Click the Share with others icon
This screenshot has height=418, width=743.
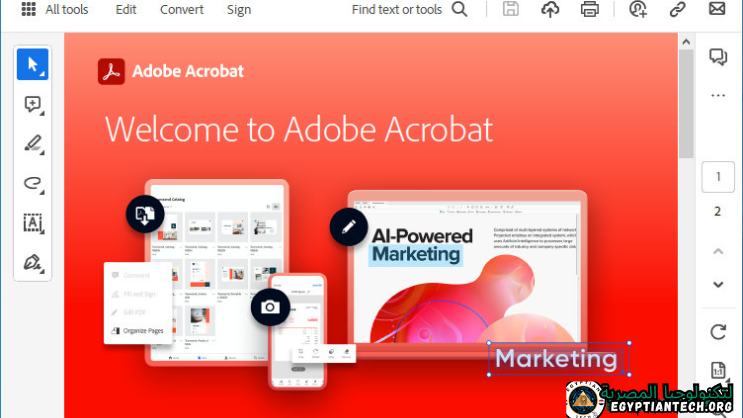click(638, 10)
